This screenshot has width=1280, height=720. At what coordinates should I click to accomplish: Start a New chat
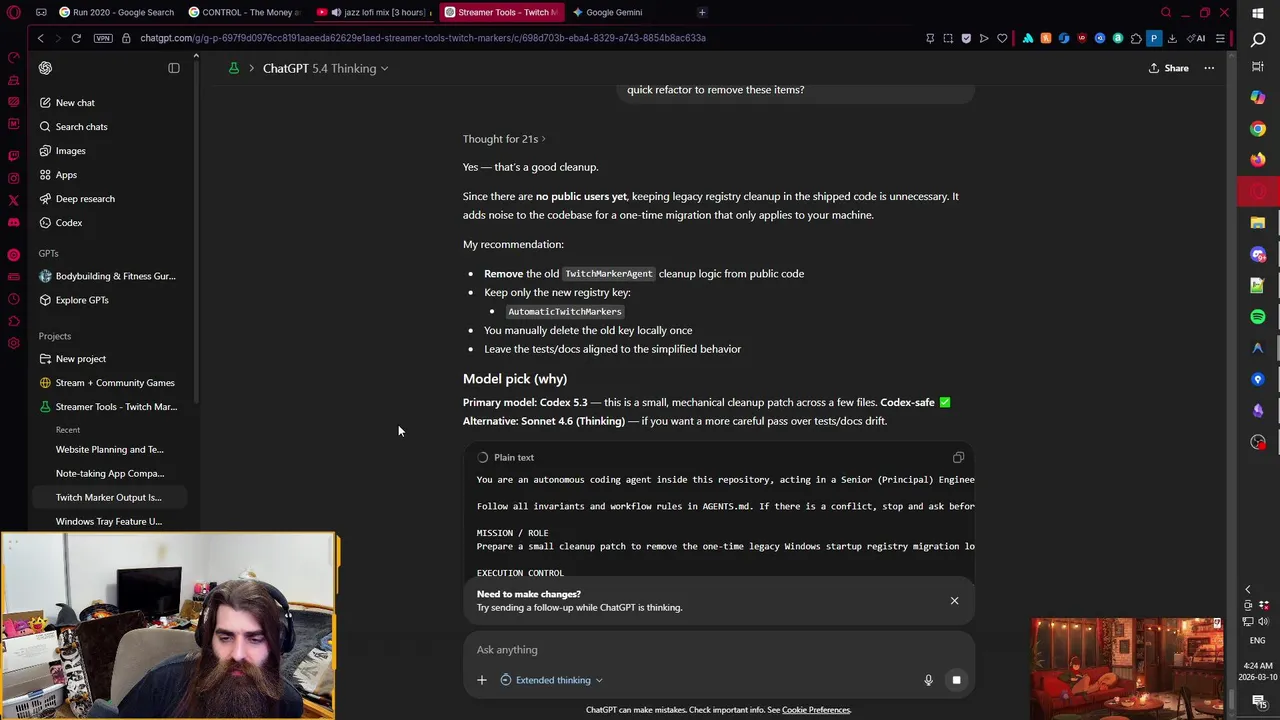click(110, 102)
